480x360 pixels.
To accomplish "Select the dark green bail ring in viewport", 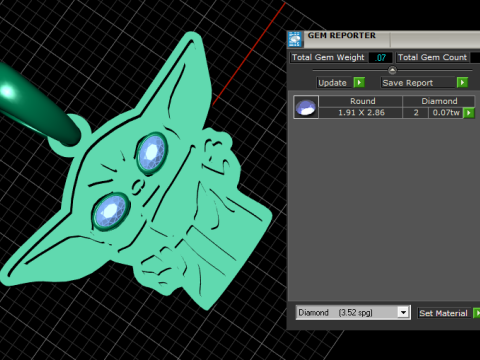I will pyautogui.click(x=41, y=108).
